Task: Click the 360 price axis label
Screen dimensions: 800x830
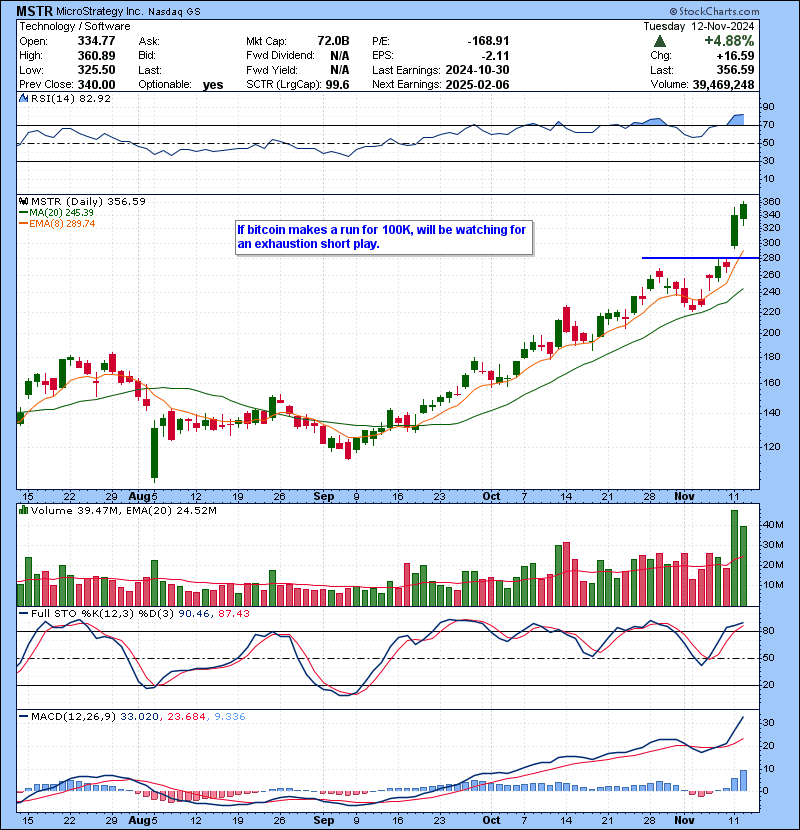Action: click(771, 201)
